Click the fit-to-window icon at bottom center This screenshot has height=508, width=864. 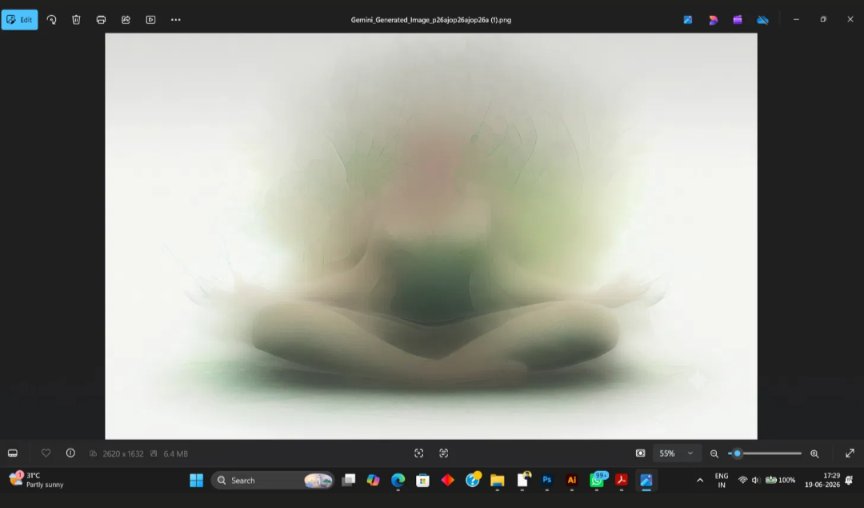click(x=419, y=453)
